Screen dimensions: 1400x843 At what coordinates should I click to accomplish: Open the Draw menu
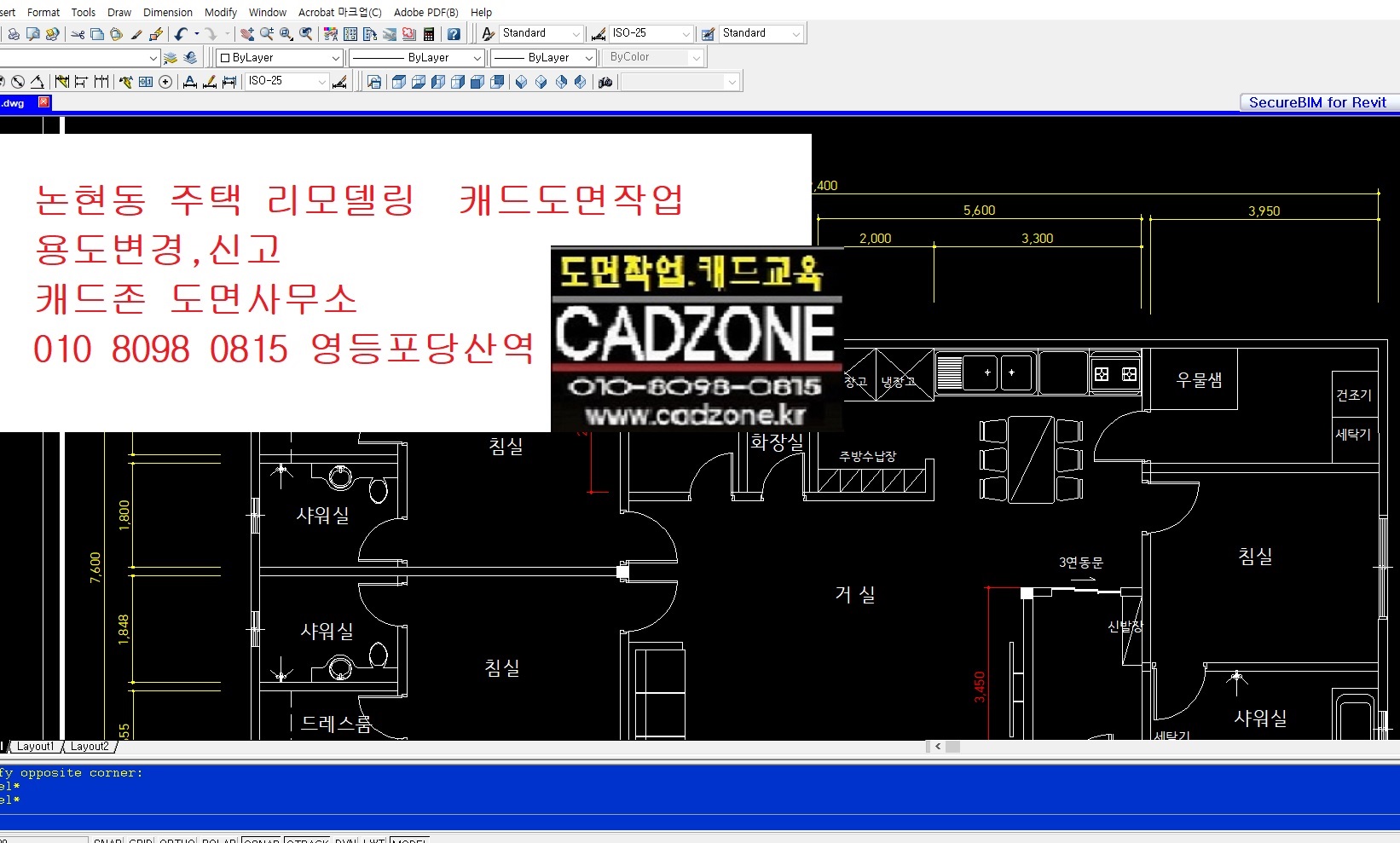tap(119, 12)
